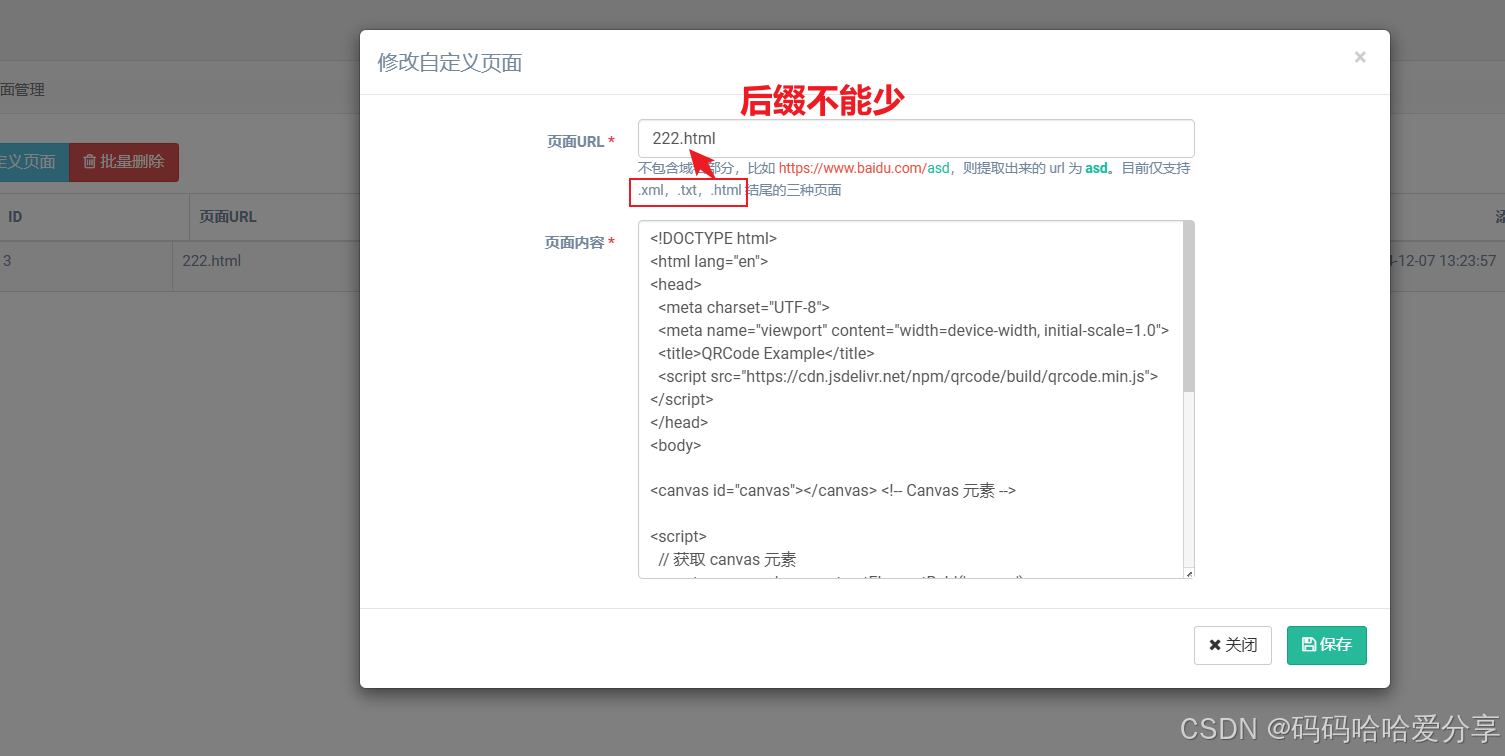Click the <title>QRCode Example</title> line in textarea
1505x756 pixels.
[766, 353]
